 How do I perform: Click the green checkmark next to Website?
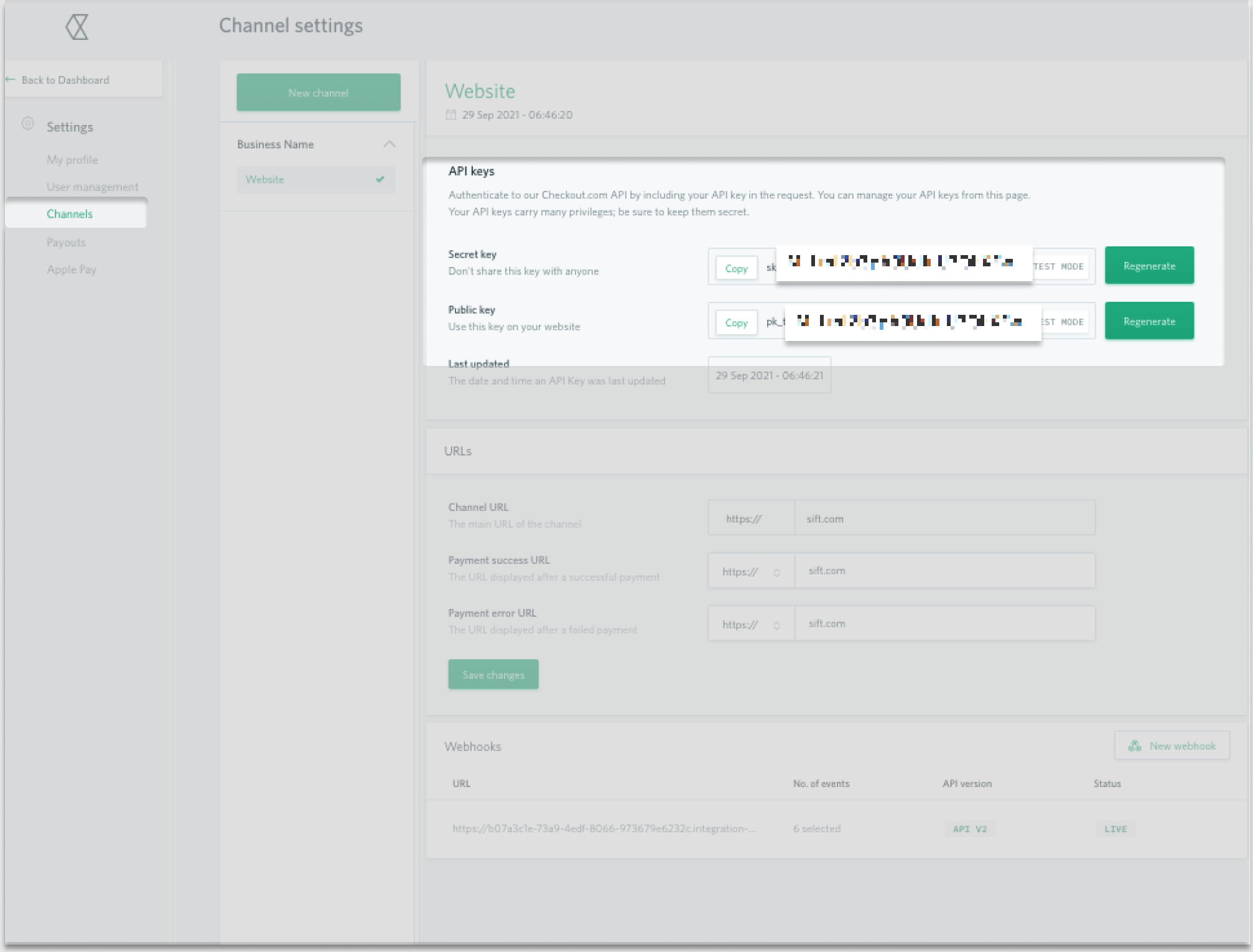tap(380, 179)
